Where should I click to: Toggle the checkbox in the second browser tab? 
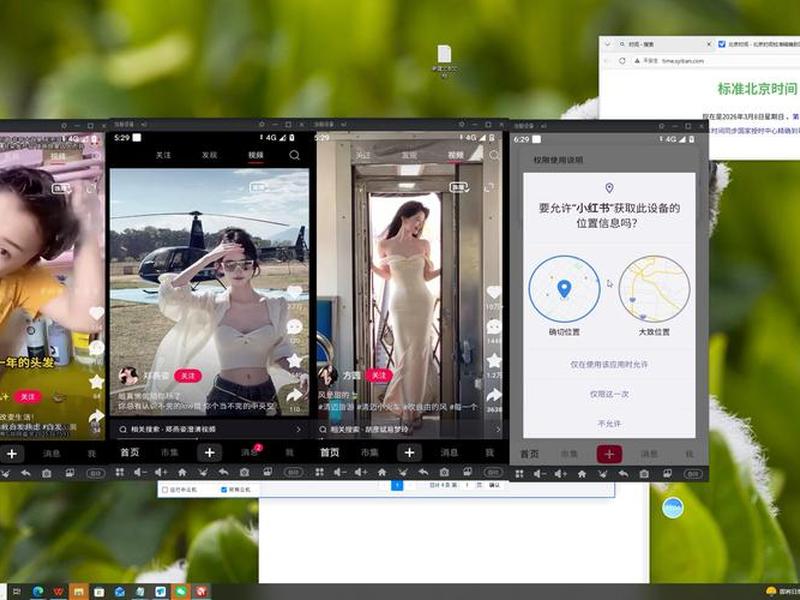click(x=722, y=44)
